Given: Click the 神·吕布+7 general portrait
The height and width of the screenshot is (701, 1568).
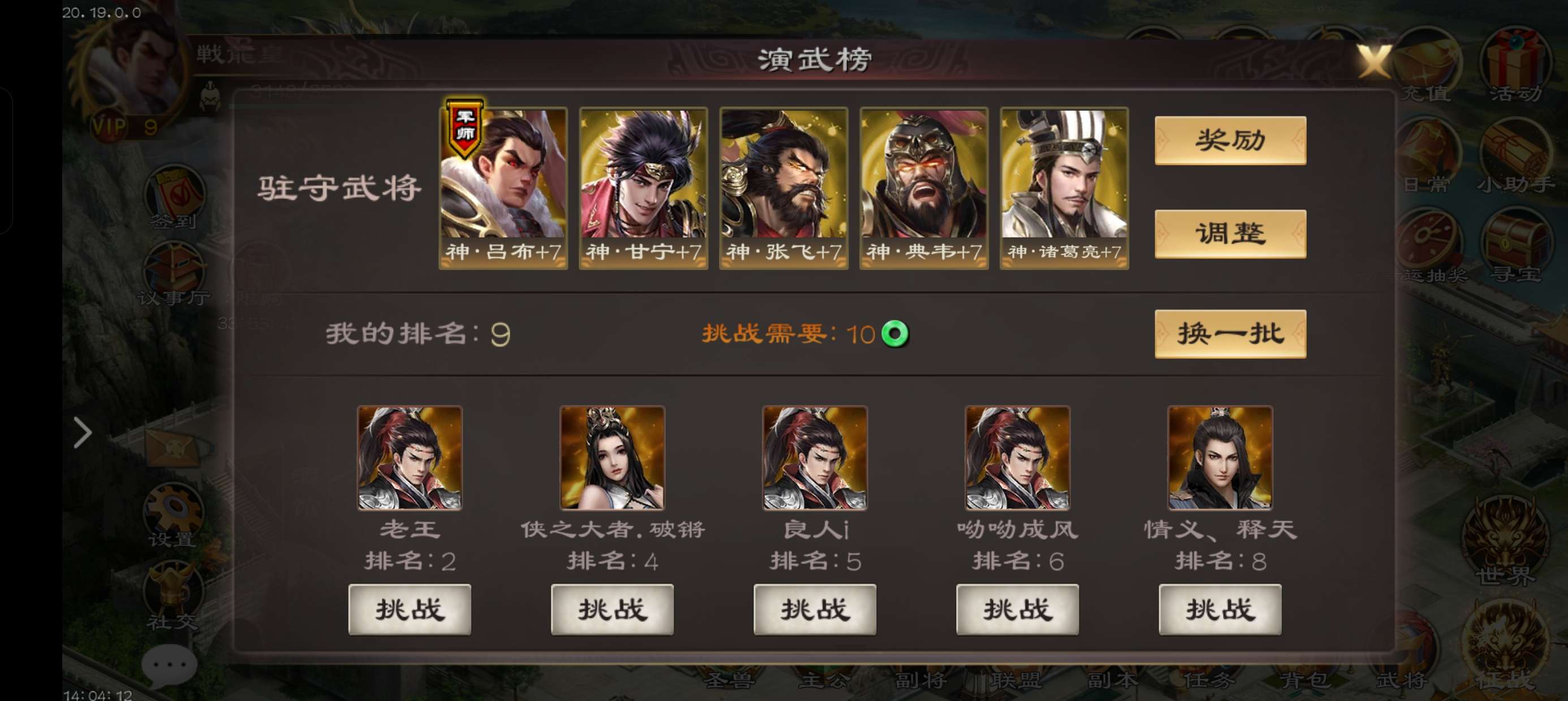Looking at the screenshot, I should point(503,188).
